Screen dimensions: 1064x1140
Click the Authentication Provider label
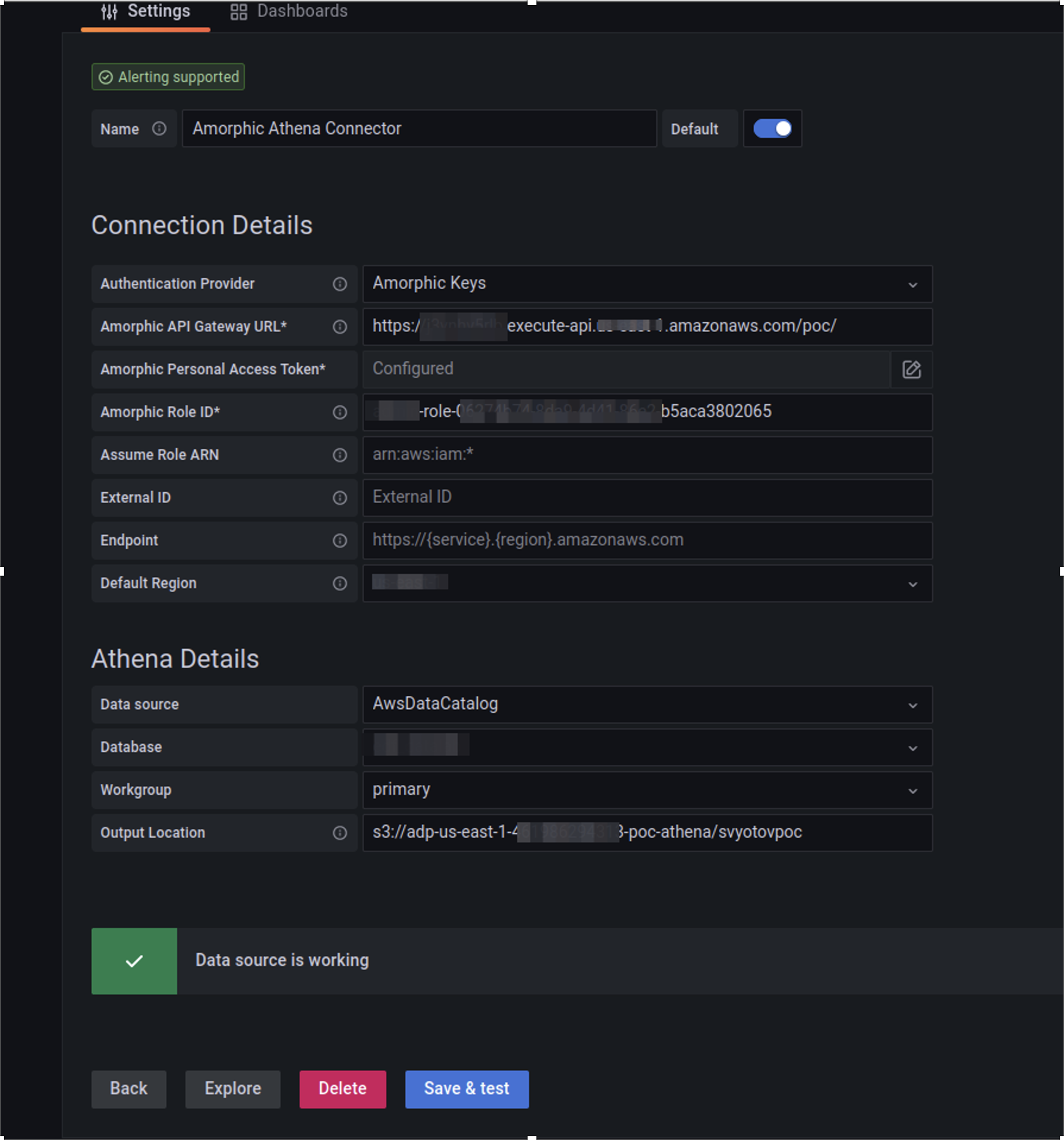coord(177,284)
